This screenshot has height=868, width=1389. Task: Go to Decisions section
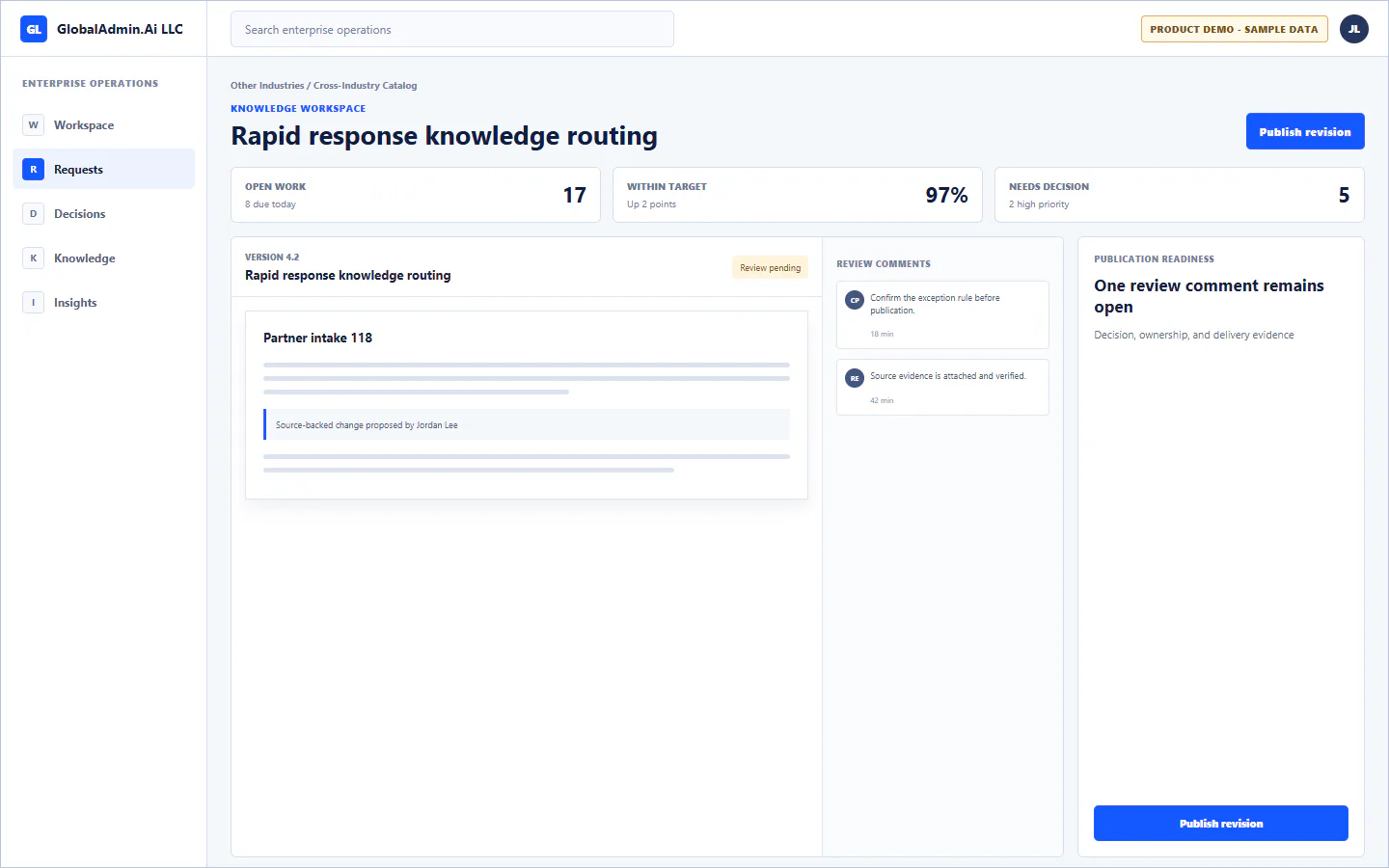(x=103, y=214)
